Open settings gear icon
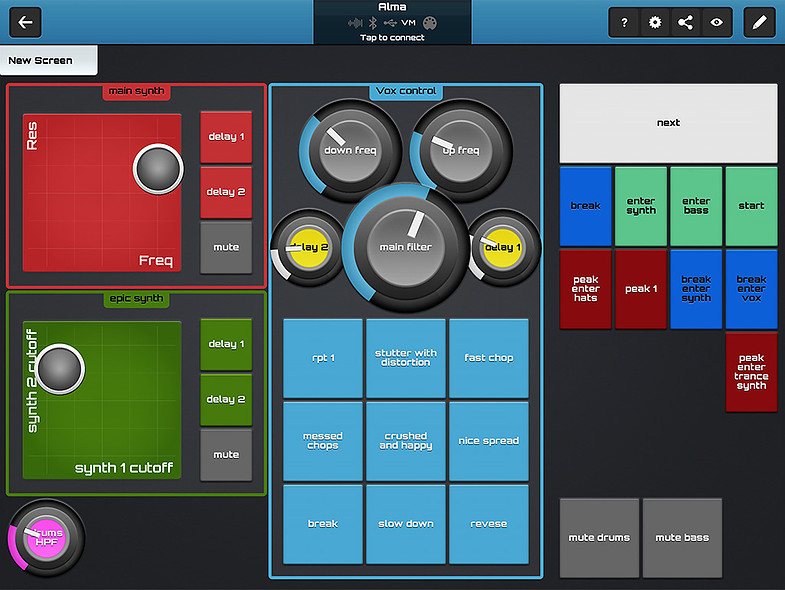 (655, 23)
